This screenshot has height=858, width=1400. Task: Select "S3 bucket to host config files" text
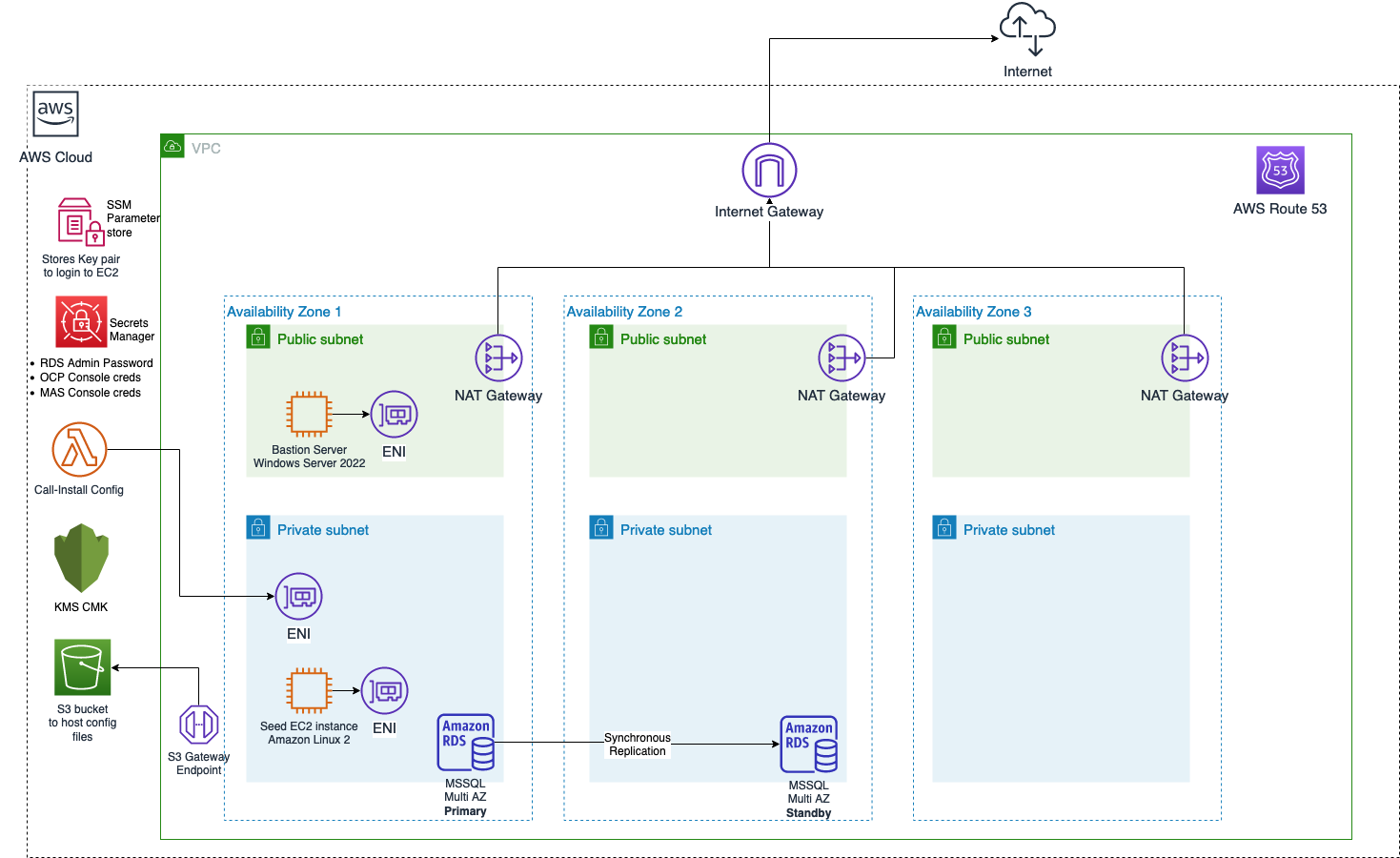coord(83,723)
